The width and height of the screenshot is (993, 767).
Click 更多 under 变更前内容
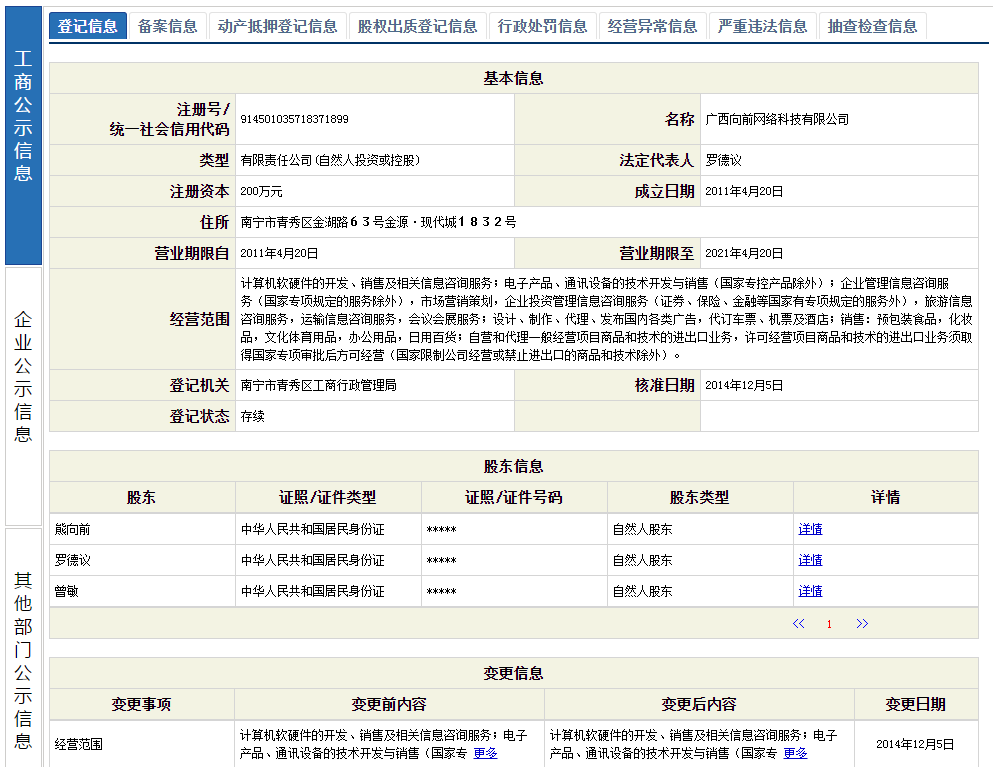coord(483,753)
